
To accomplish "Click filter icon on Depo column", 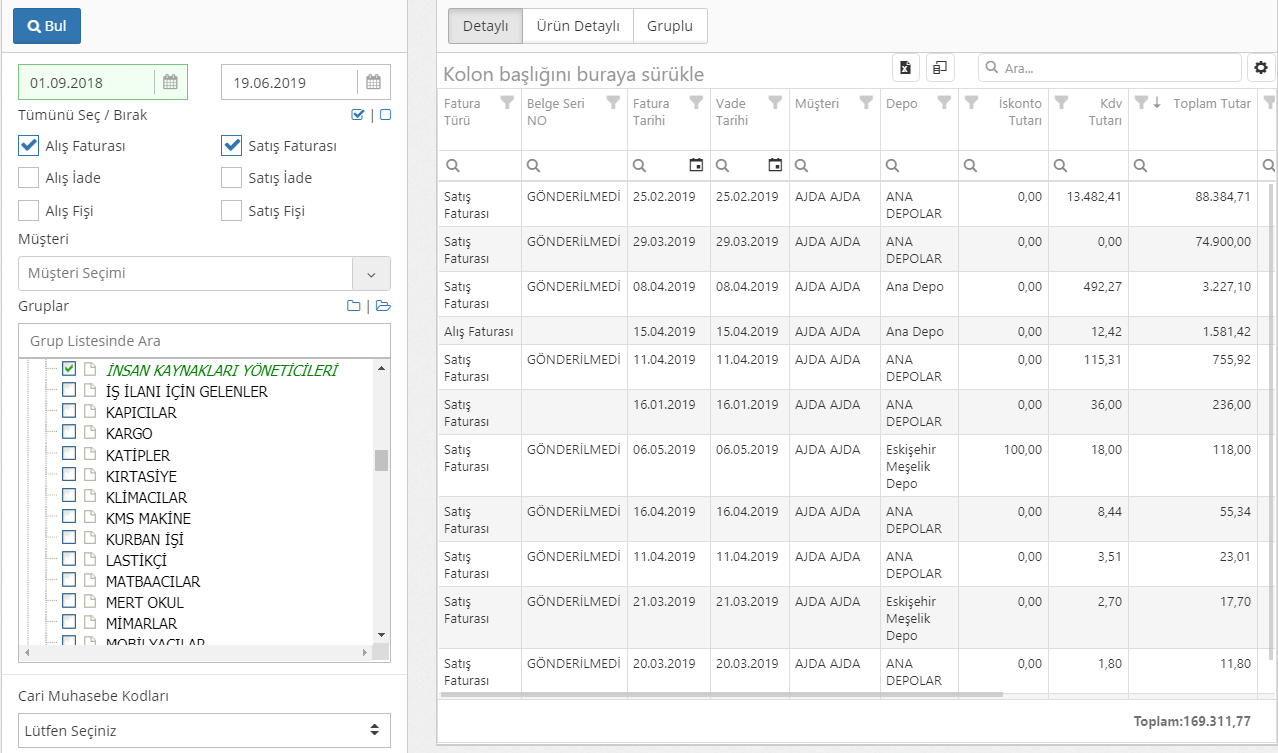I will (943, 102).
